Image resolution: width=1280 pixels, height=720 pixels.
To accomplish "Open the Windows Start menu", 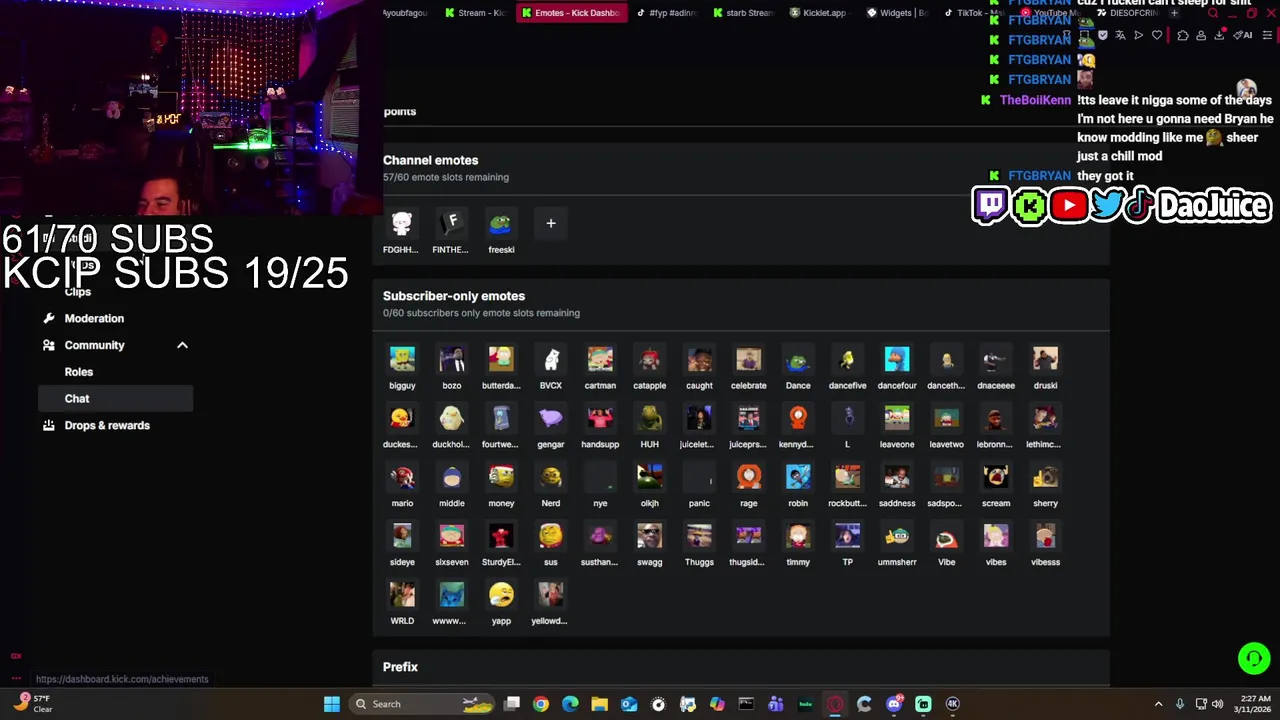I will pyautogui.click(x=331, y=704).
